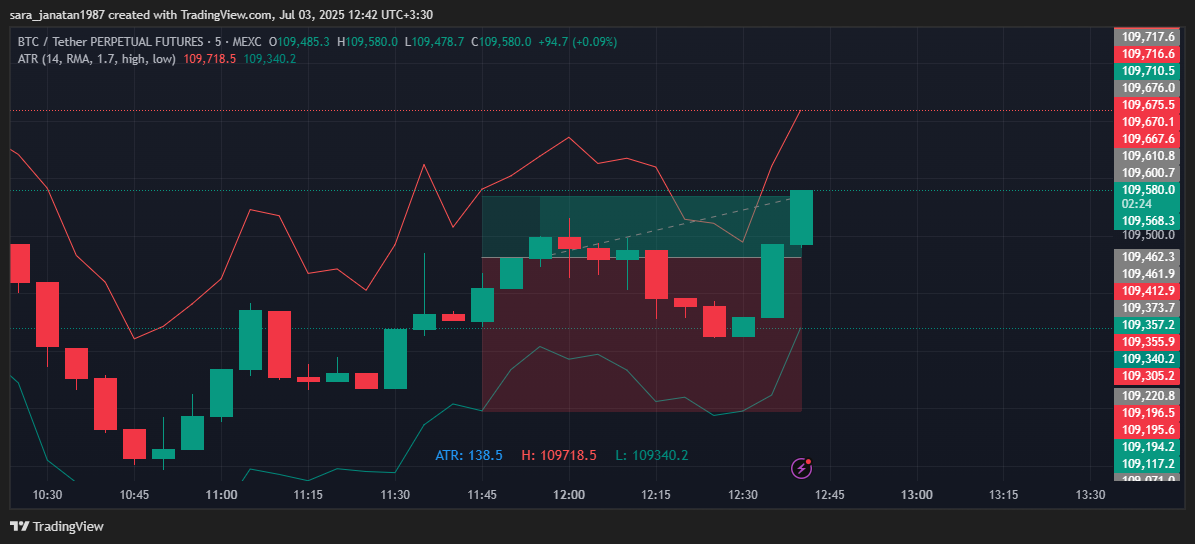The width and height of the screenshot is (1195, 544).
Task: Select the red stop-loss zone of long position
Action: click(642, 334)
